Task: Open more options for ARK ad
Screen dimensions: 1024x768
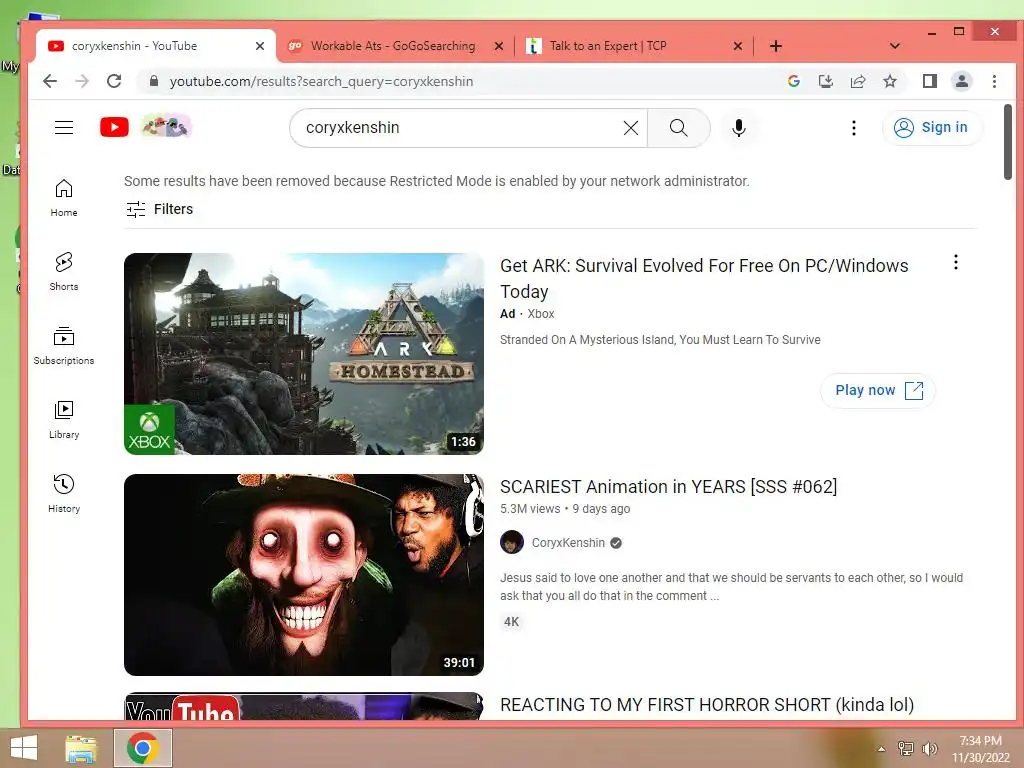Action: [x=955, y=263]
